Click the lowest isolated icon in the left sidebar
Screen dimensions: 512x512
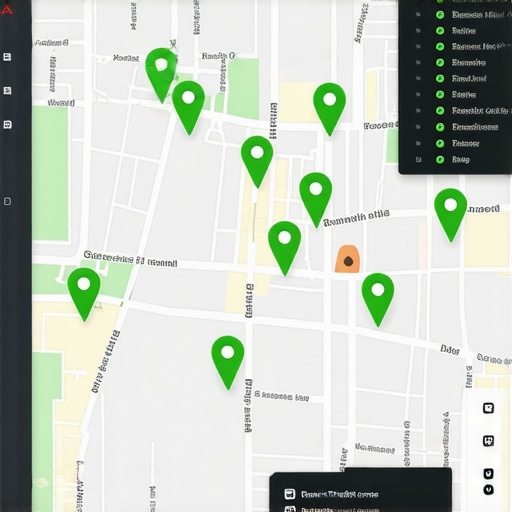(x=7, y=201)
